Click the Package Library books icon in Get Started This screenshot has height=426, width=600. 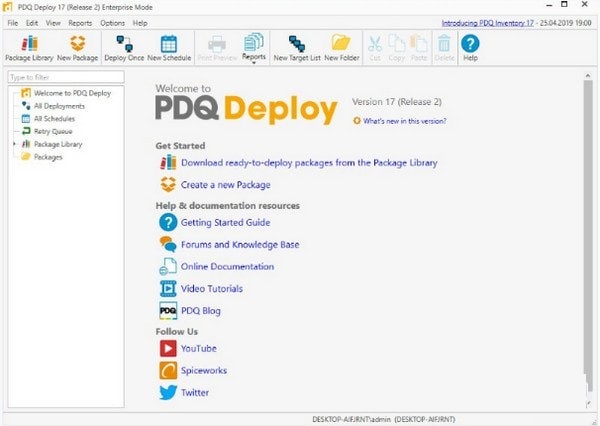(x=168, y=162)
